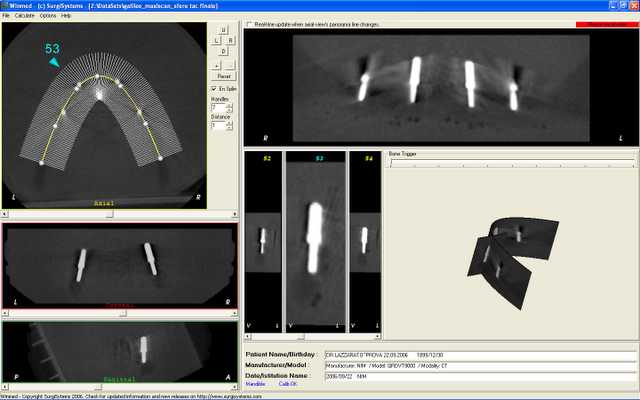Click right arrow of cross-section scrollbar

point(378,337)
